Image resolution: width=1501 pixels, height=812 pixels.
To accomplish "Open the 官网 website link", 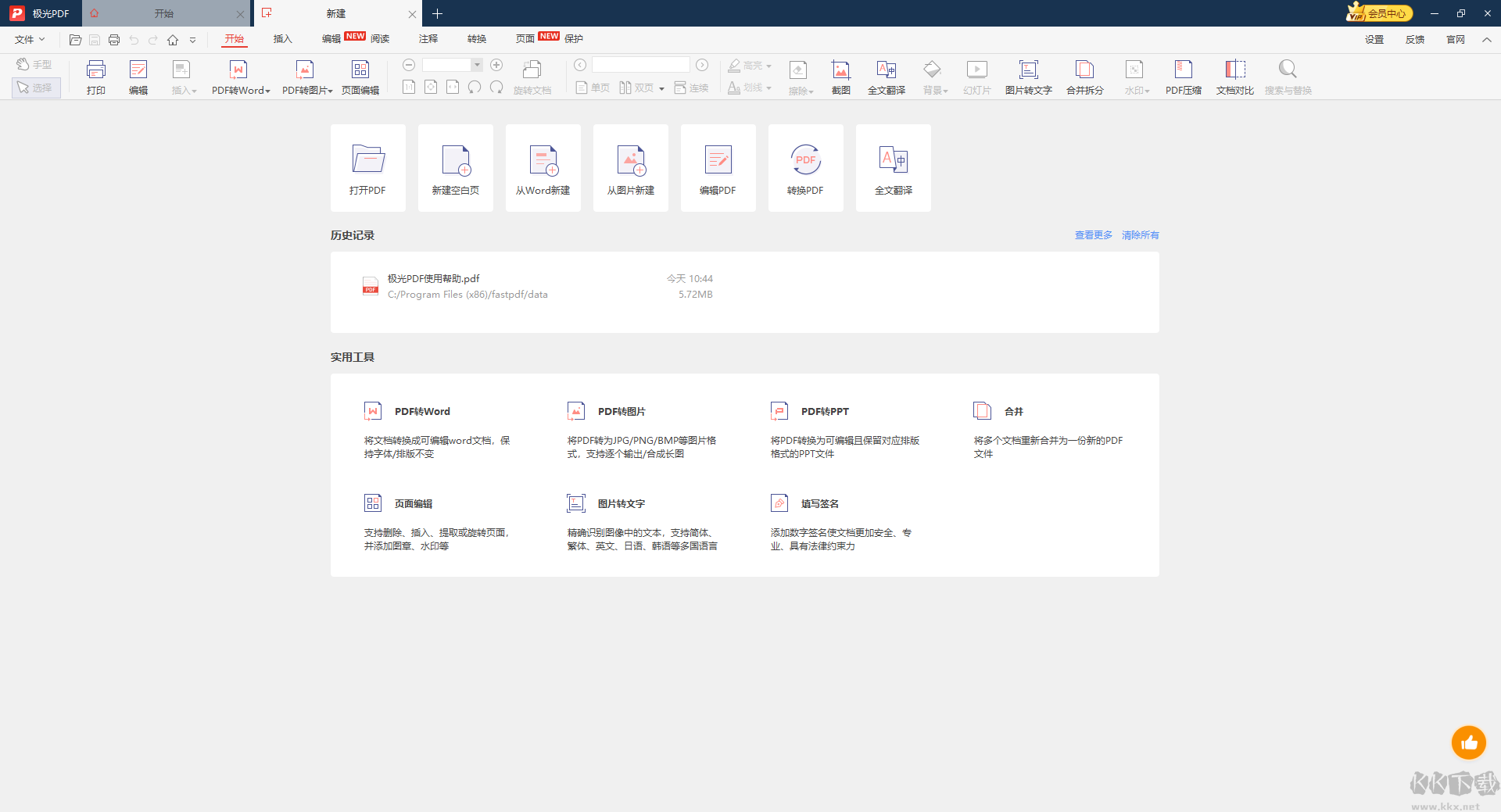I will tap(1456, 40).
